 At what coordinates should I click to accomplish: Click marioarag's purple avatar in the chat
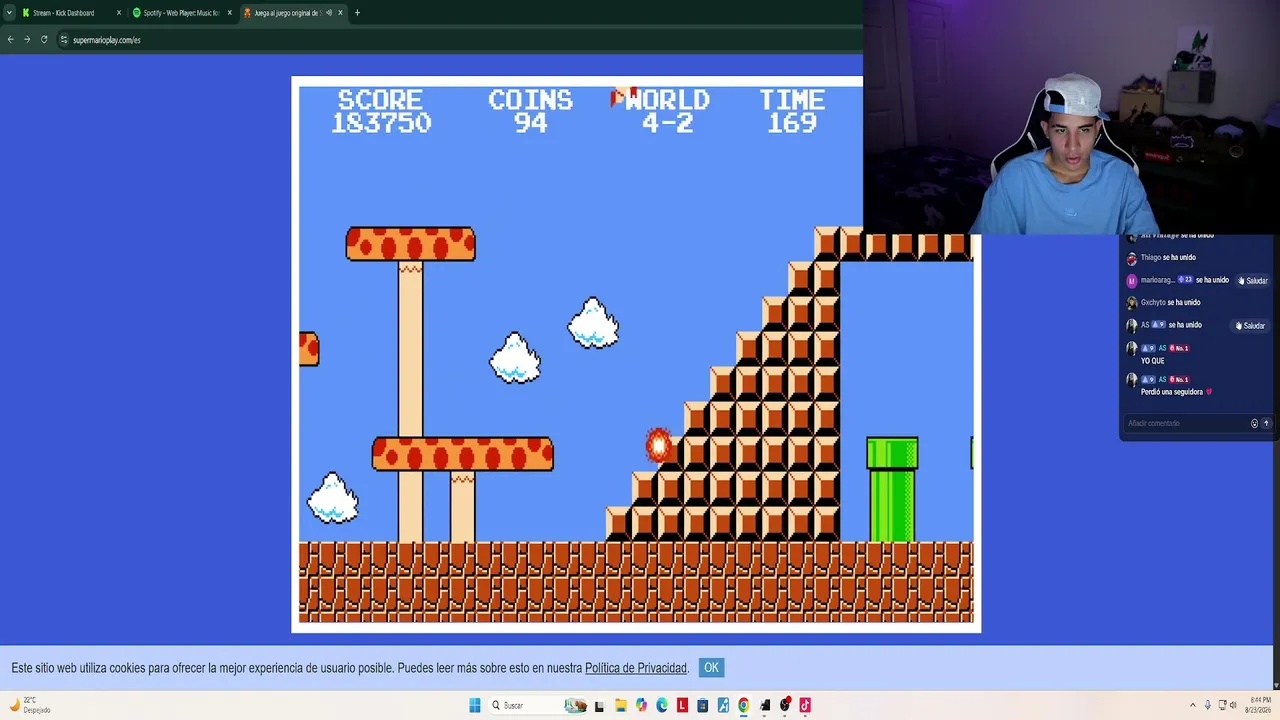pos(1132,281)
